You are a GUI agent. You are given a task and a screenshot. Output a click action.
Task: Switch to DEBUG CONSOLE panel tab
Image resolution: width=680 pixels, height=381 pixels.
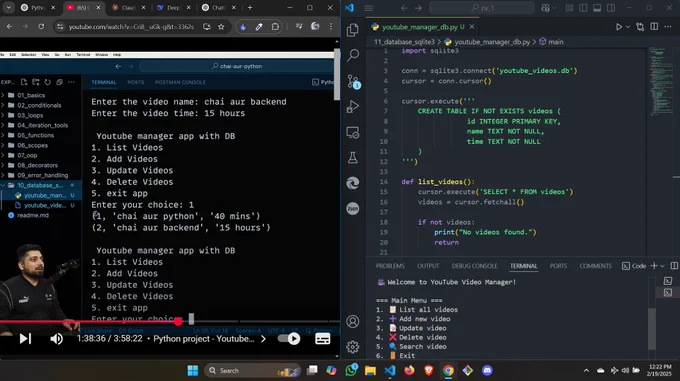pos(474,266)
